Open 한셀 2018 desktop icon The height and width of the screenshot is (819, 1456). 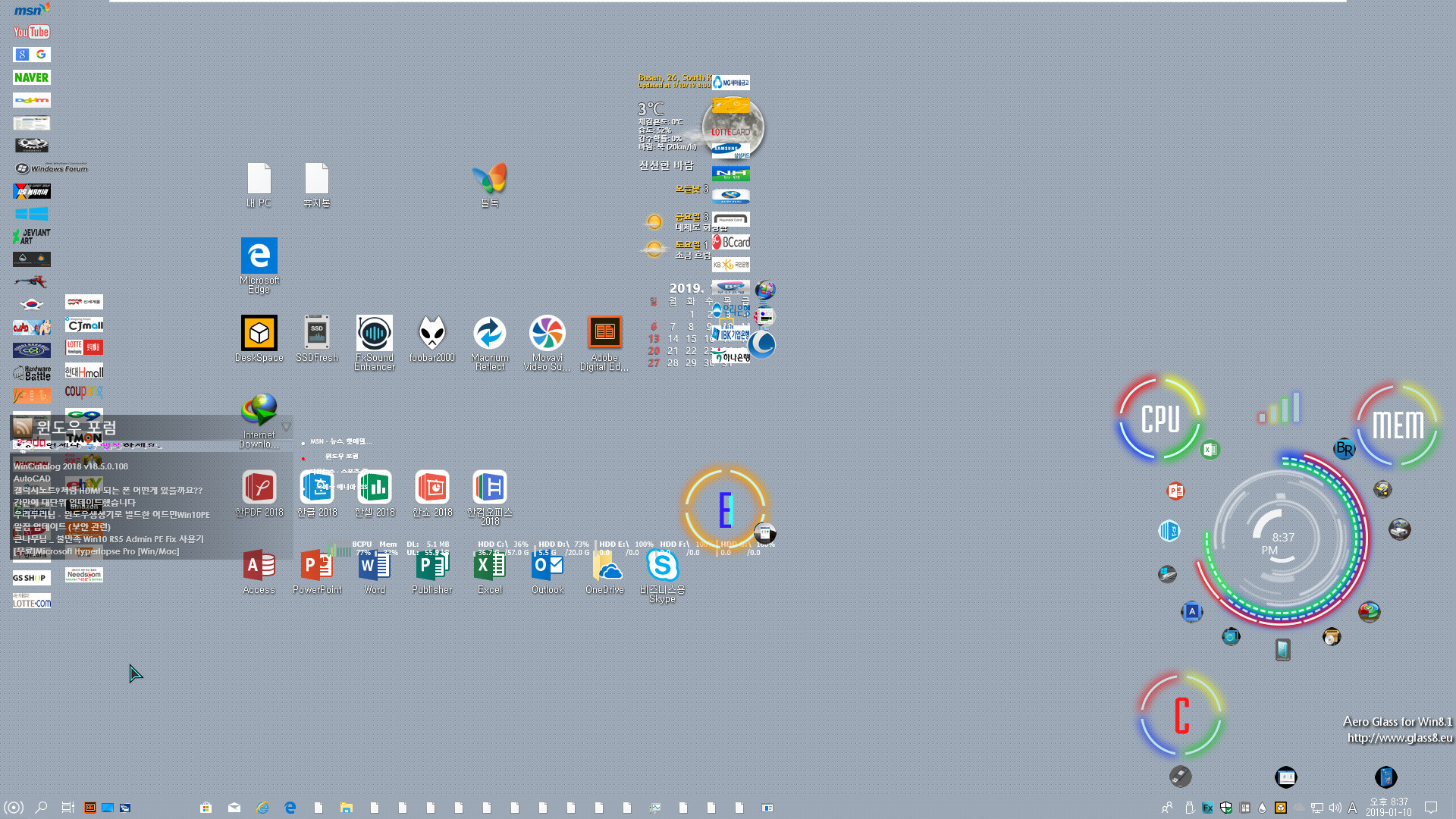click(375, 494)
